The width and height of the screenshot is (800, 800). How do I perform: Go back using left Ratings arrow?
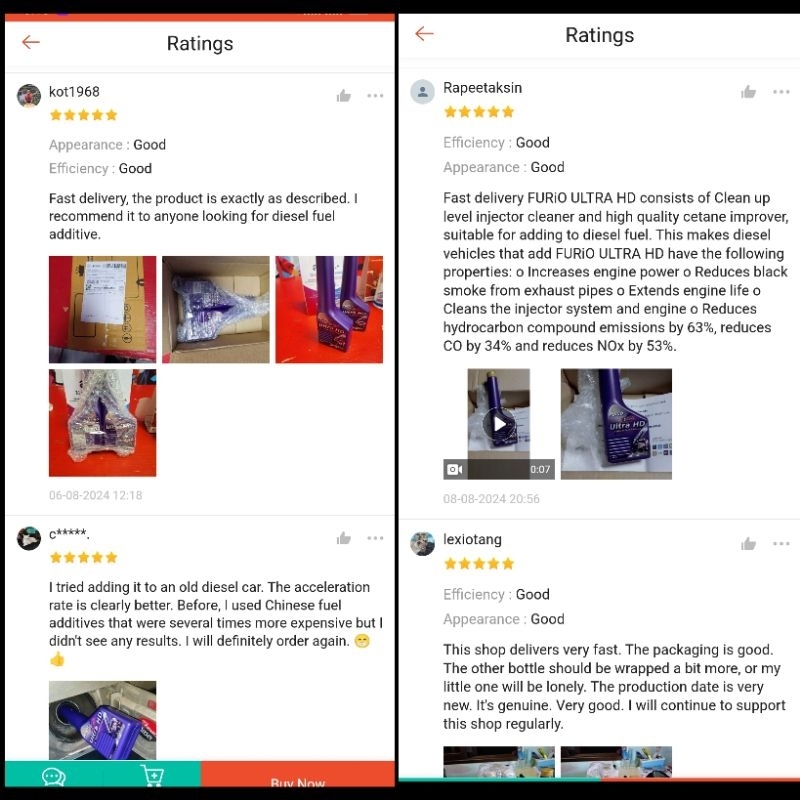click(x=31, y=42)
